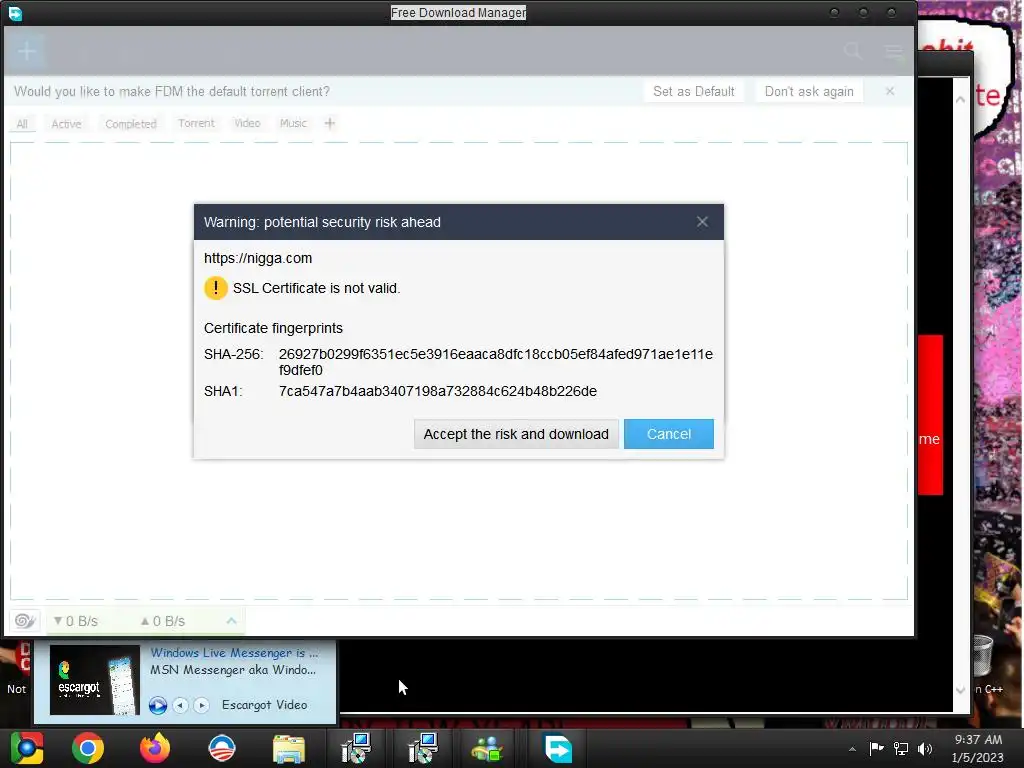Screen dimensions: 1024x768
Task: Click the SHA1 fingerprint value
Action: click(438, 391)
